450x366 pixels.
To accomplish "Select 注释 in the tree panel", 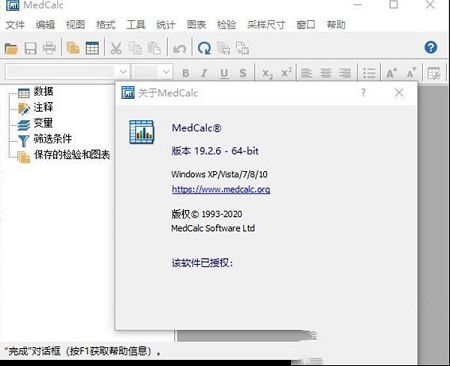I will (43, 107).
